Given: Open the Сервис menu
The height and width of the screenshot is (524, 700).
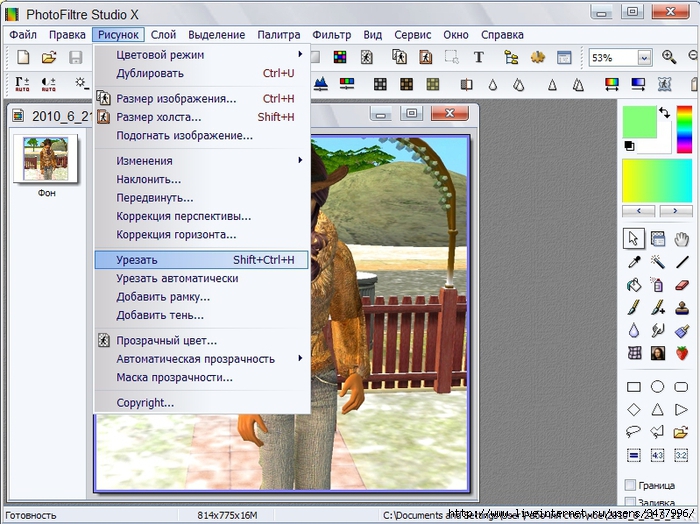Looking at the screenshot, I should click(x=412, y=34).
